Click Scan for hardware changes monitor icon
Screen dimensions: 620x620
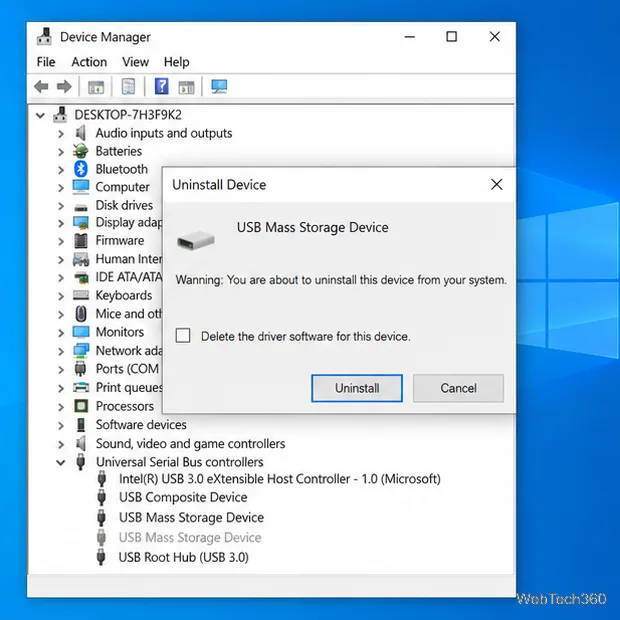coord(219,86)
